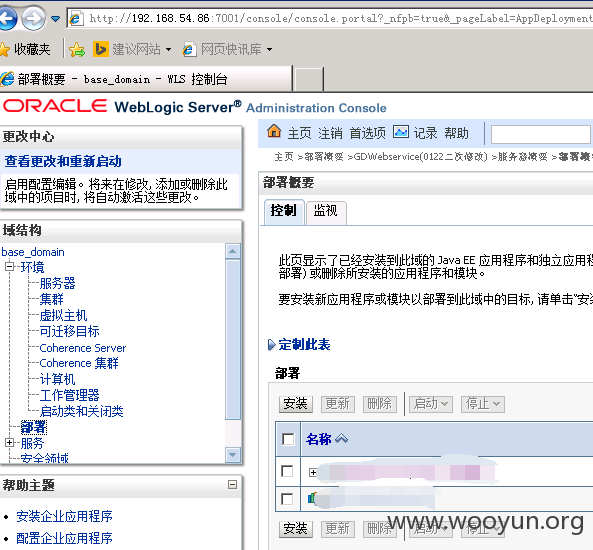The height and width of the screenshot is (550, 593).
Task: Click domain tree scrollbar down arrow
Action: [x=233, y=455]
